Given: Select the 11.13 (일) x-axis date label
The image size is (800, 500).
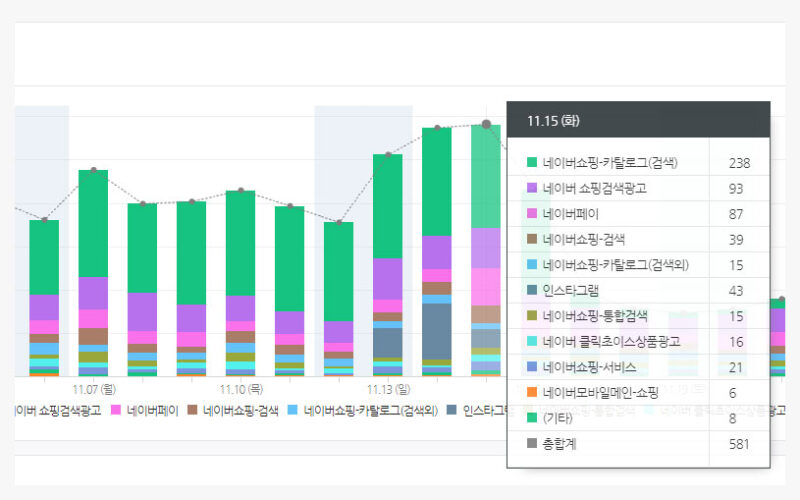Looking at the screenshot, I should (387, 388).
